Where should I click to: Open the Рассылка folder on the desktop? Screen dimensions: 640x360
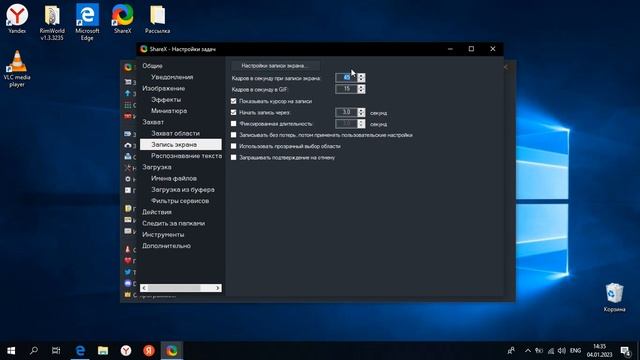point(158,18)
